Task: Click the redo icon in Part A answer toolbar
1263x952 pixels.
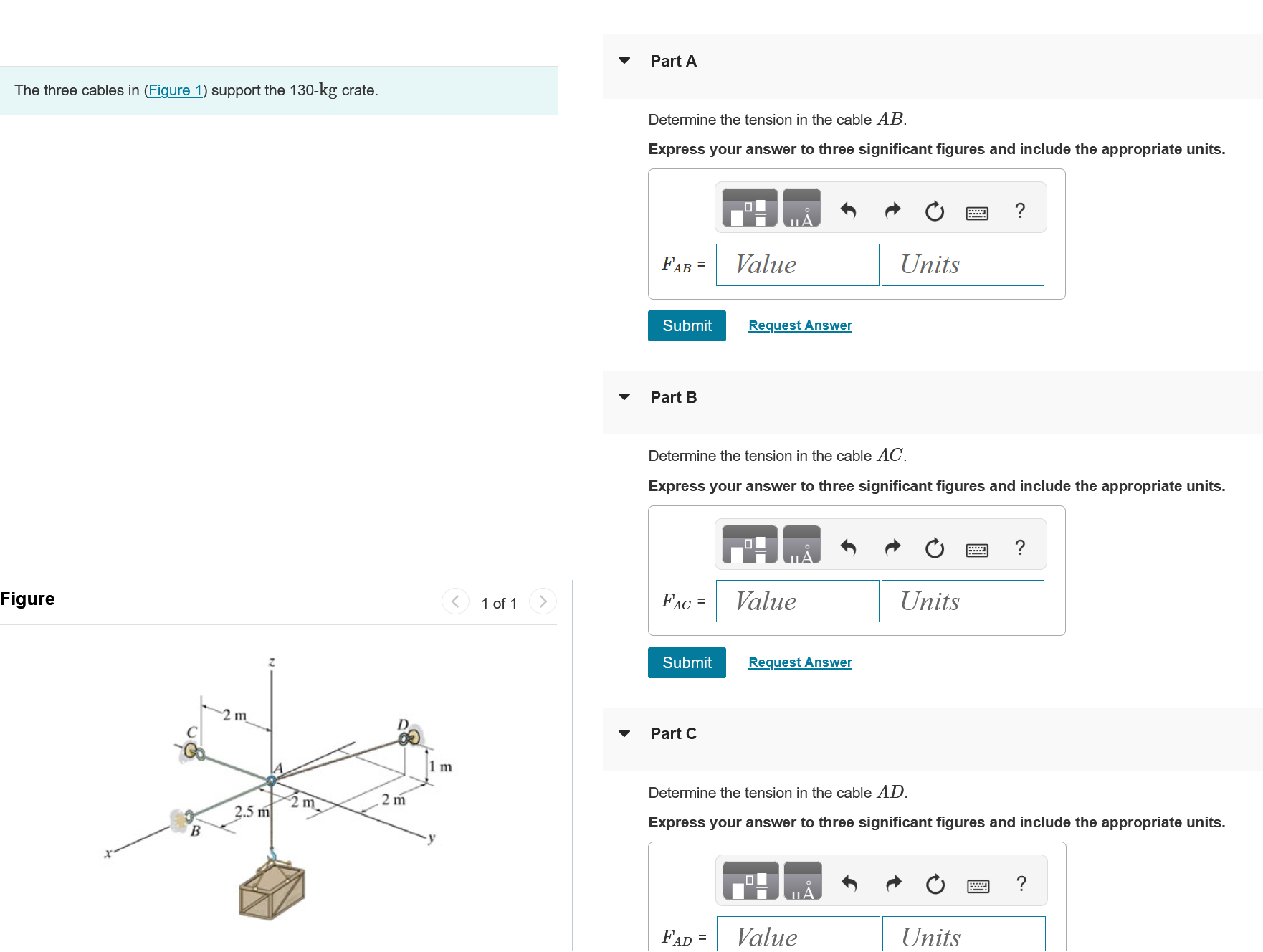Action: [892, 210]
